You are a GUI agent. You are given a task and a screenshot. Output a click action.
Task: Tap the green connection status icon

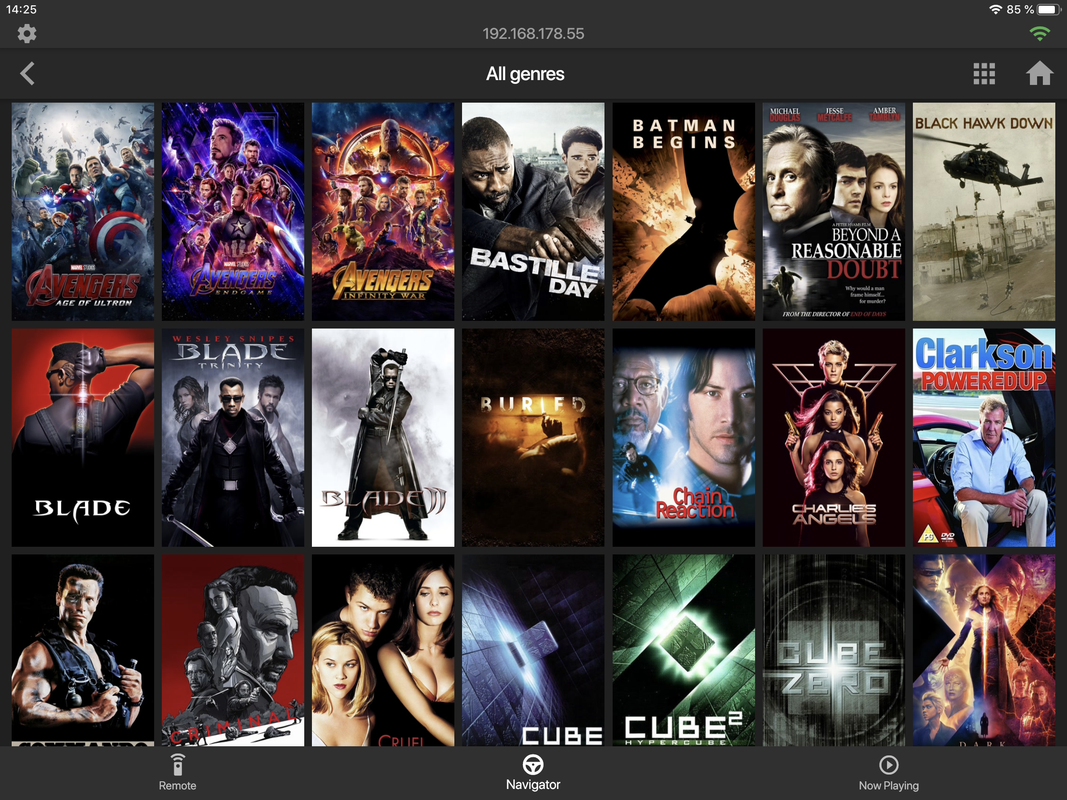(1039, 33)
